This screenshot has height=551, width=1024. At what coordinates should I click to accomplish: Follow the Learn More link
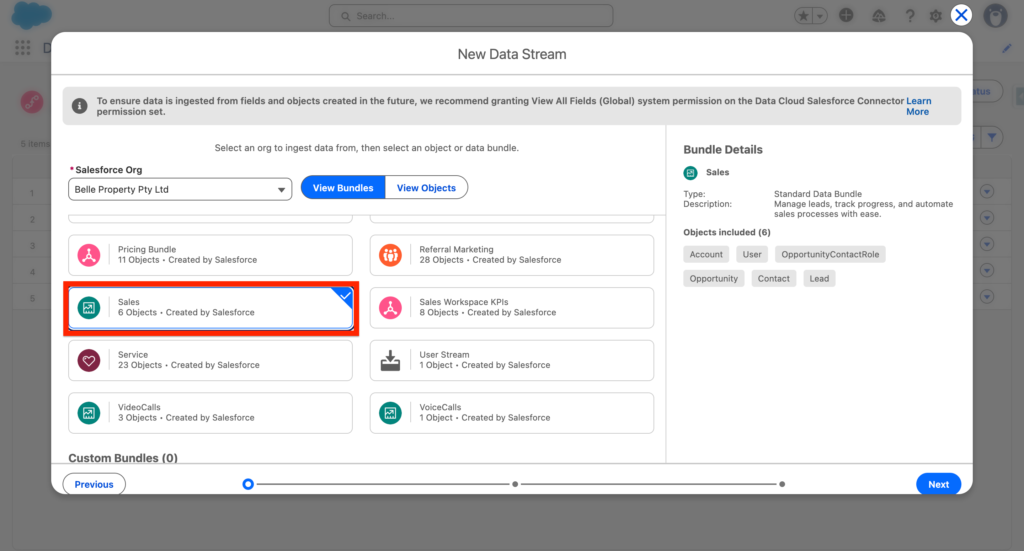pos(917,106)
